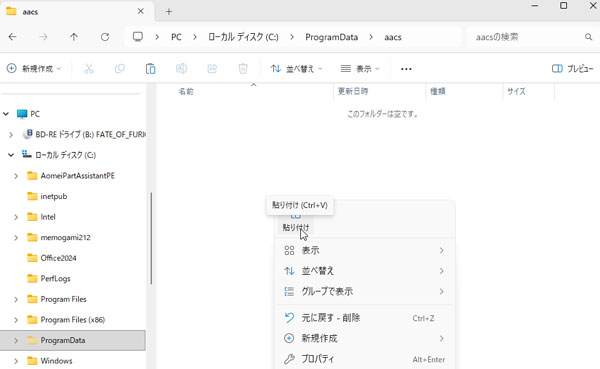
Task: Sort by 名前 column header
Action: point(186,91)
